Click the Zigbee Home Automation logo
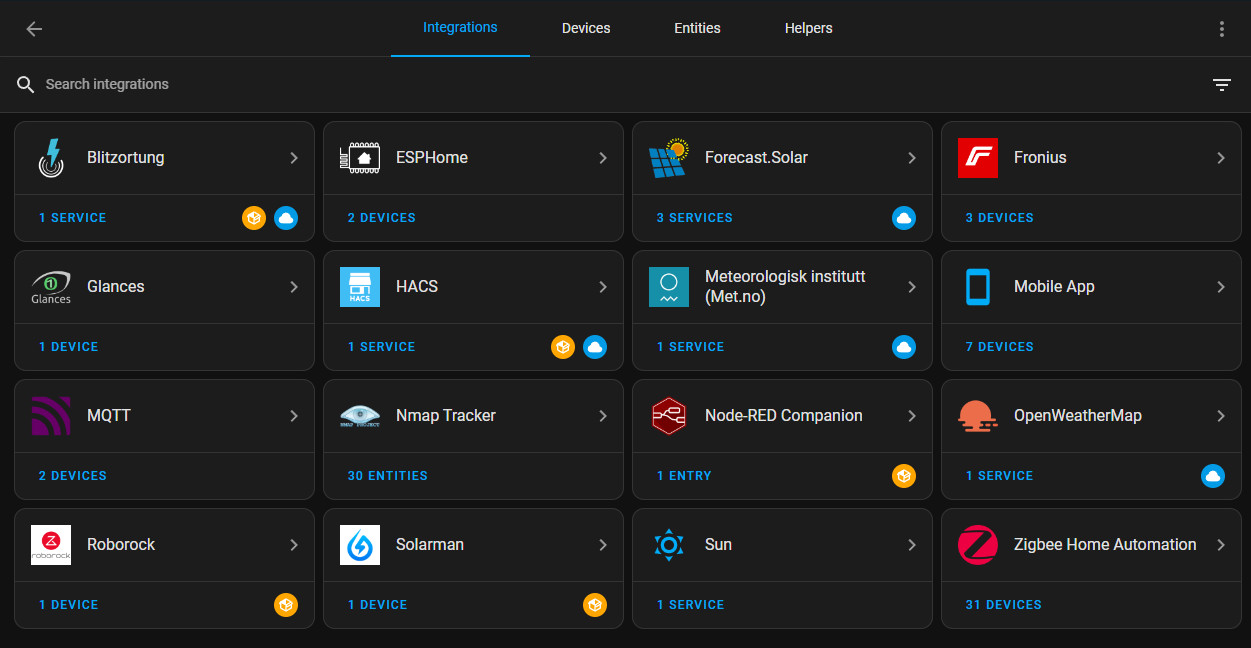1251x648 pixels. 977,545
